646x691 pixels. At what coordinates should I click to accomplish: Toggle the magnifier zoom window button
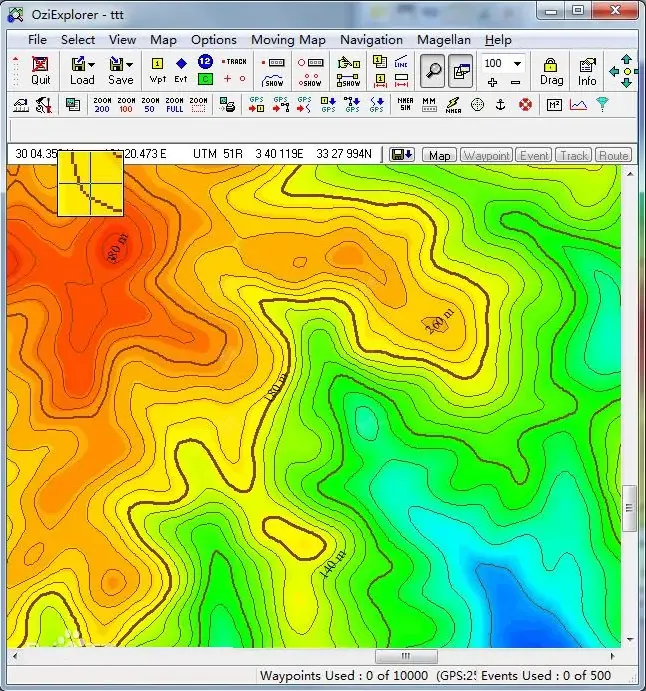point(433,70)
